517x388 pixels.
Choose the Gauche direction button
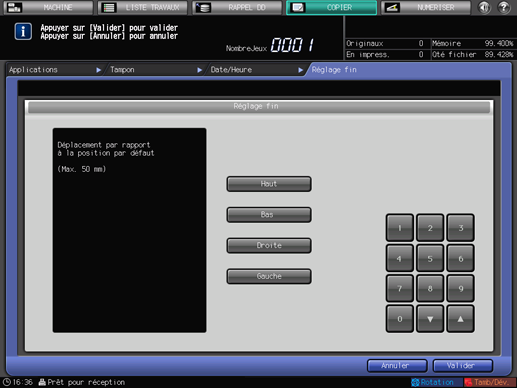(269, 276)
